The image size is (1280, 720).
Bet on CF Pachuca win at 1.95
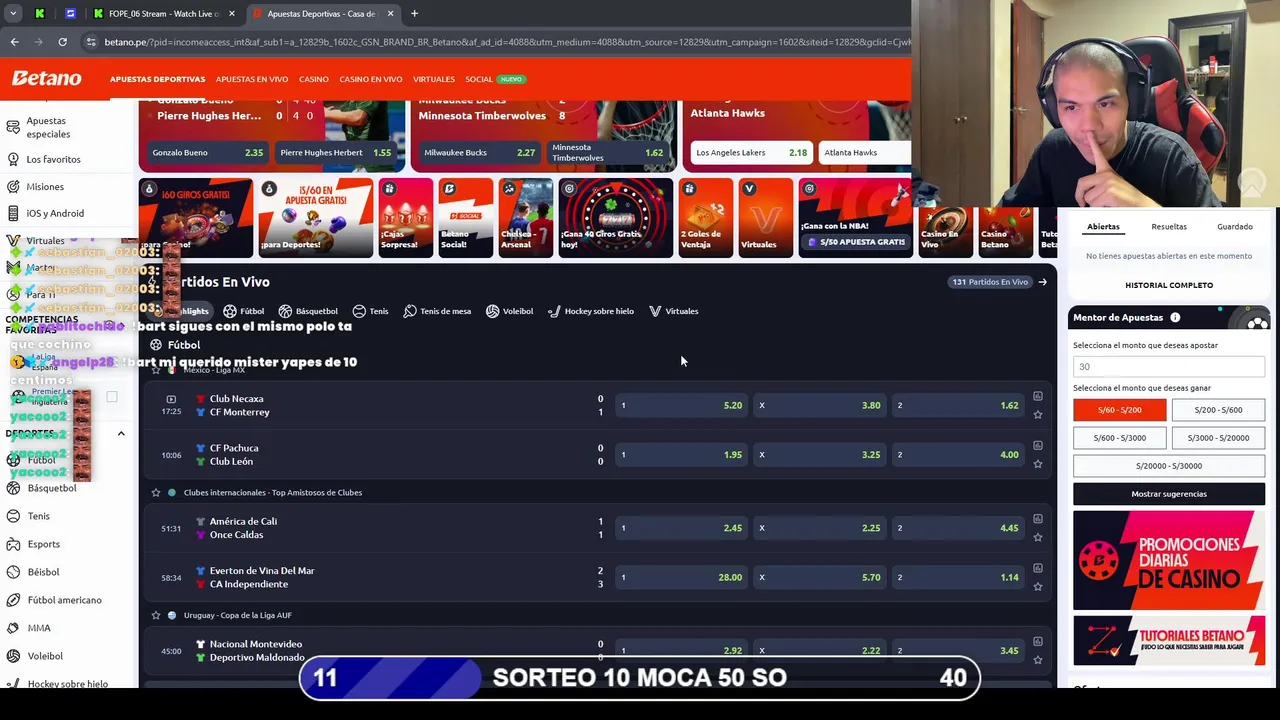pos(681,454)
